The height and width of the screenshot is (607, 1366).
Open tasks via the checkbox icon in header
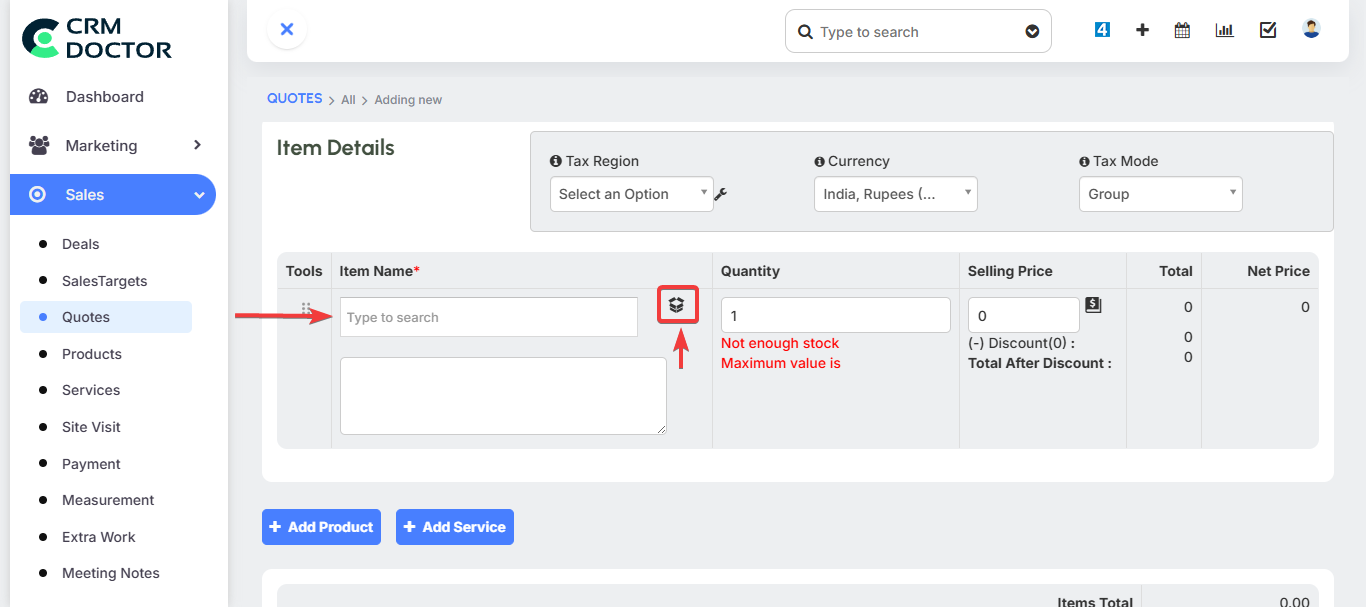click(1267, 30)
